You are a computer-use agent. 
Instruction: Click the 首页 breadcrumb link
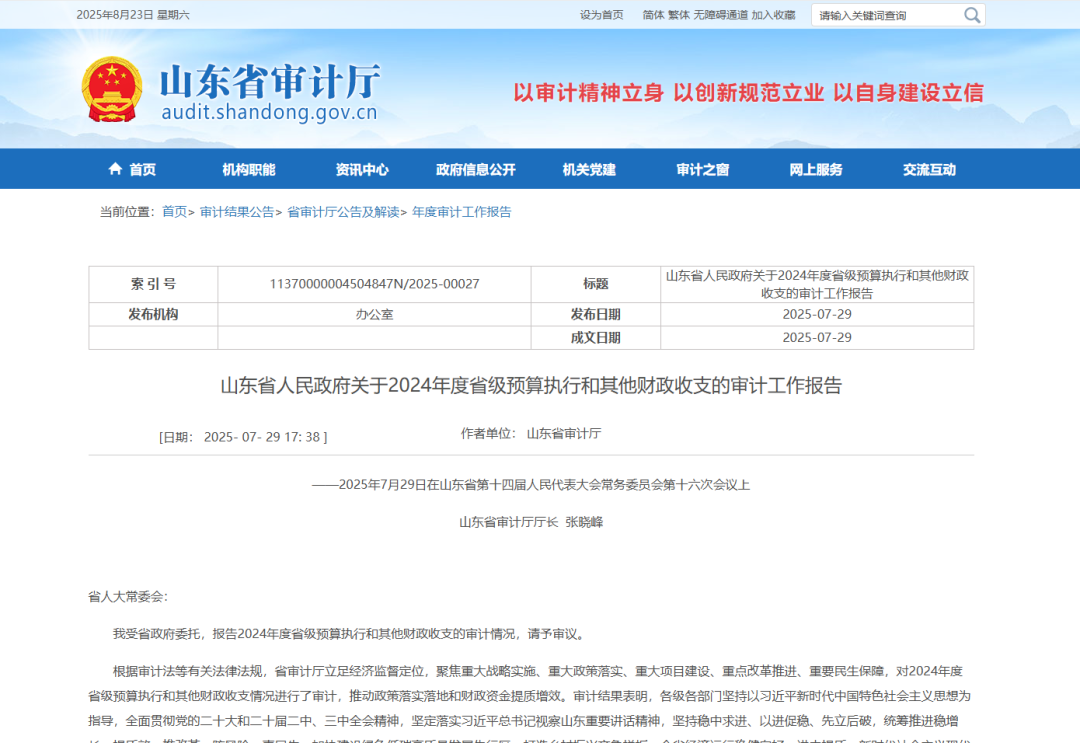click(x=174, y=212)
